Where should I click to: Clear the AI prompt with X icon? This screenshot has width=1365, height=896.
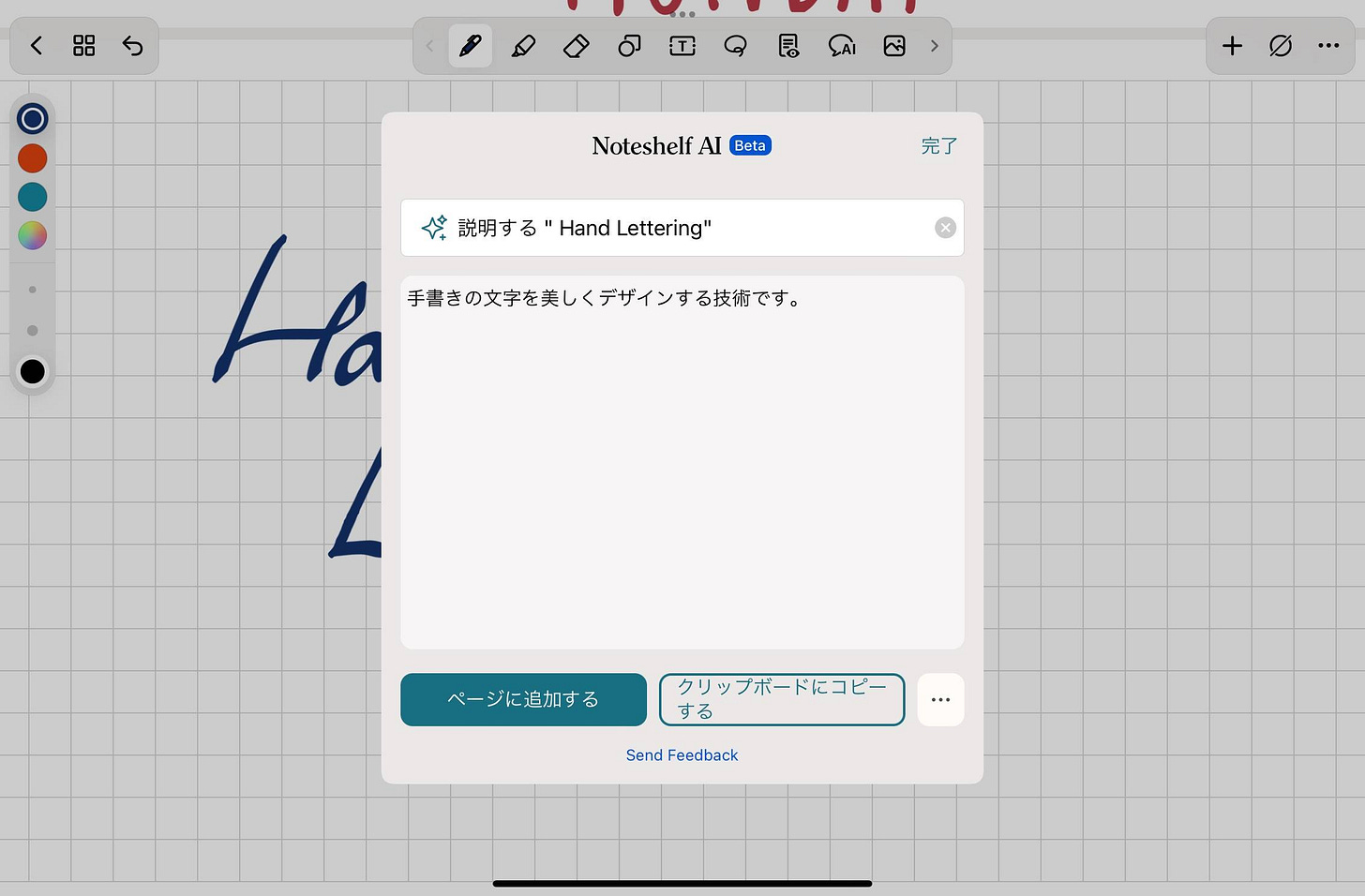point(945,228)
